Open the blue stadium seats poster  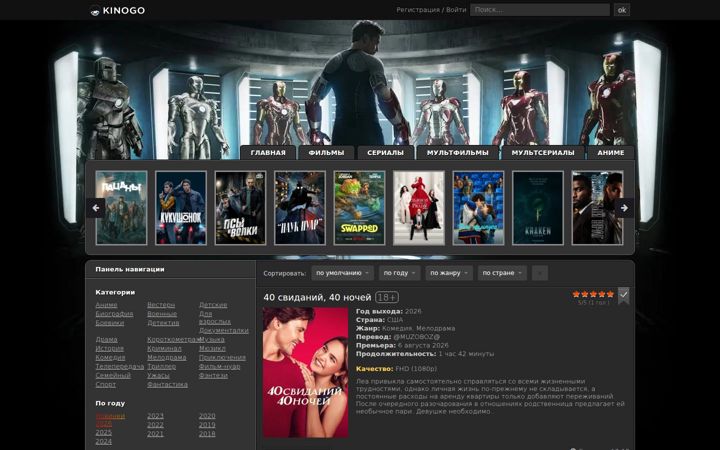pos(478,208)
